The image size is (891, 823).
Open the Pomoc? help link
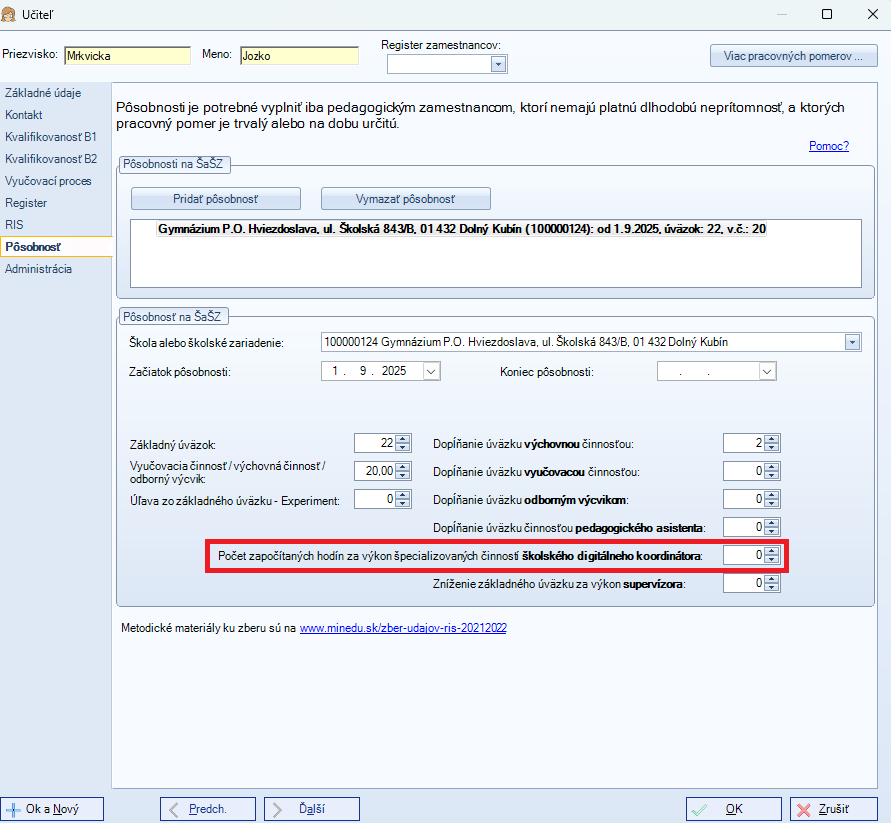click(x=828, y=146)
